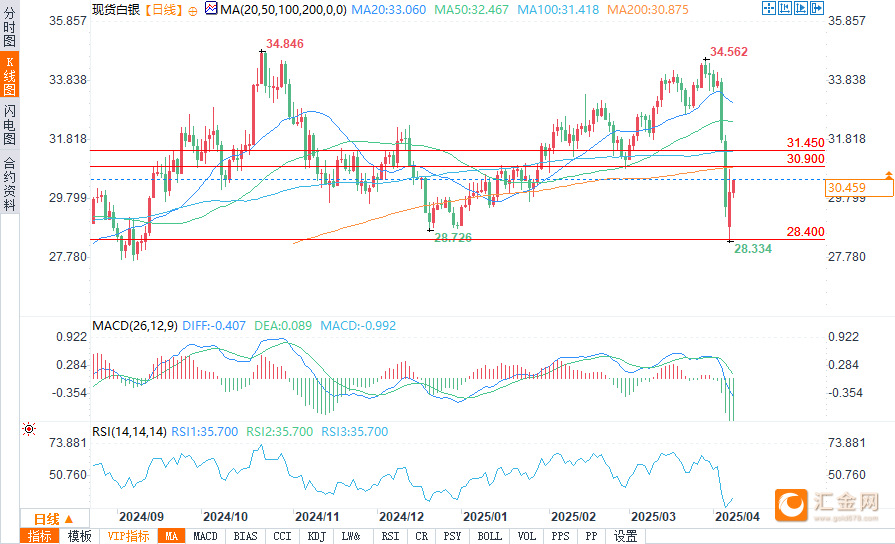Click the scroll-left chart axis icon
Image resolution: width=895 pixels, height=544 pixels.
click(x=785, y=8)
